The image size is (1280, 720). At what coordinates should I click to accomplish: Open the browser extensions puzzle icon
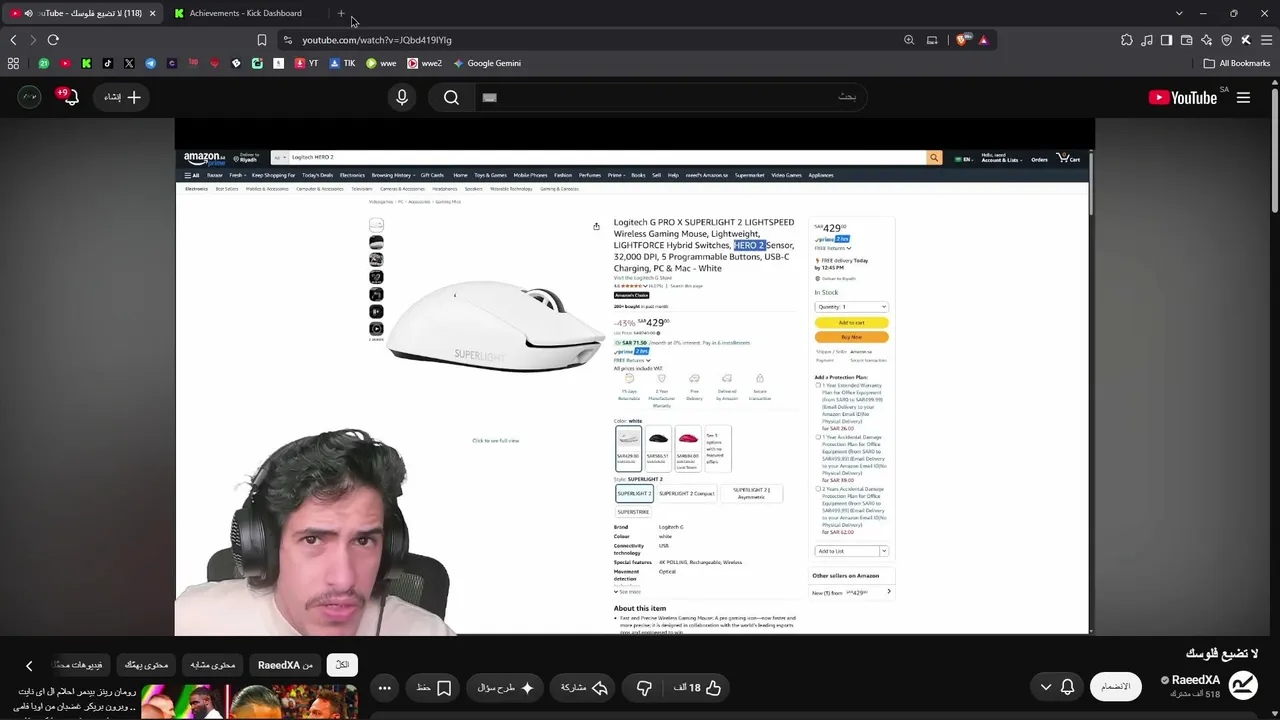[1127, 40]
